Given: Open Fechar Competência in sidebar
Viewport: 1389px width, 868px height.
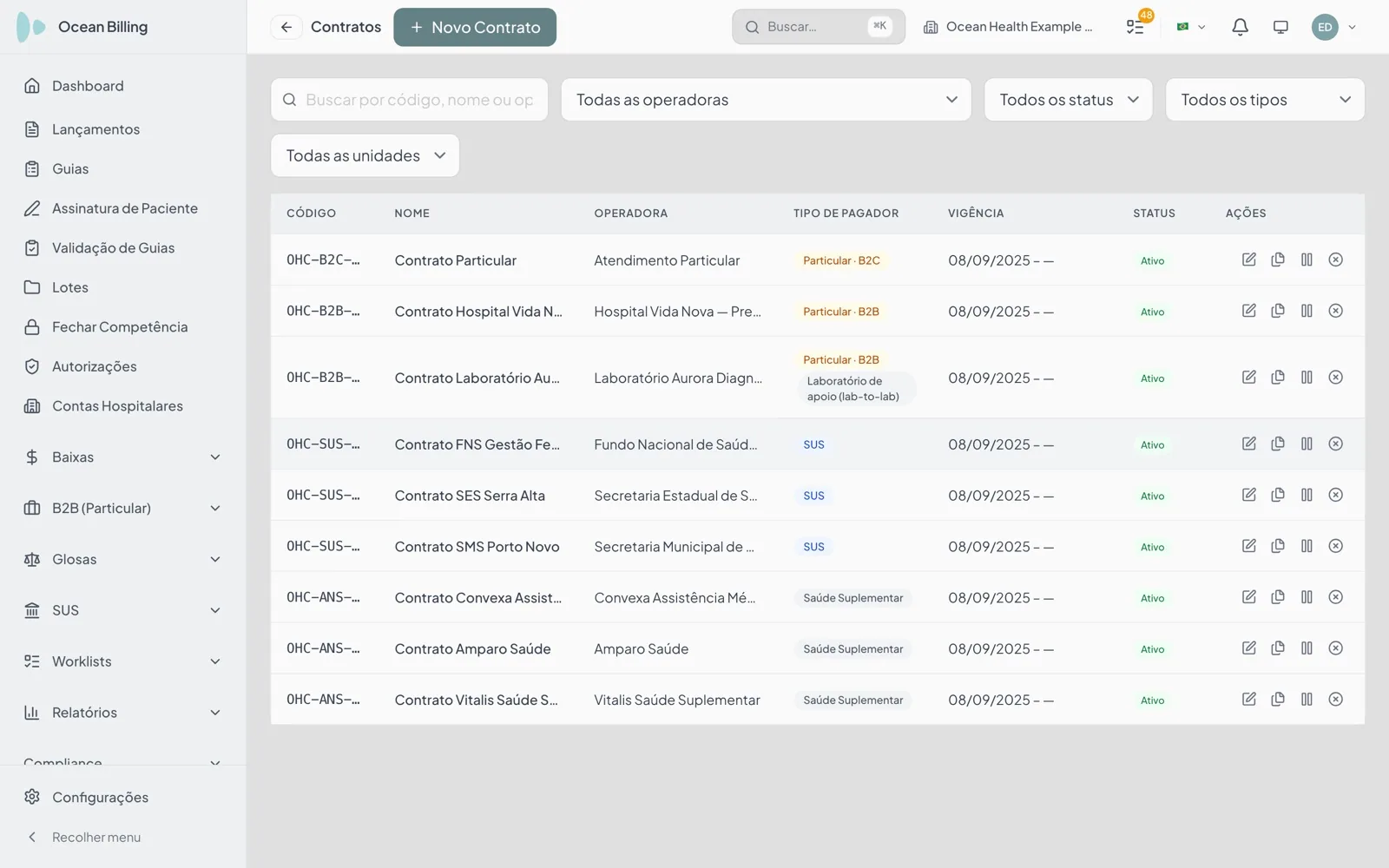Looking at the screenshot, I should click(122, 327).
